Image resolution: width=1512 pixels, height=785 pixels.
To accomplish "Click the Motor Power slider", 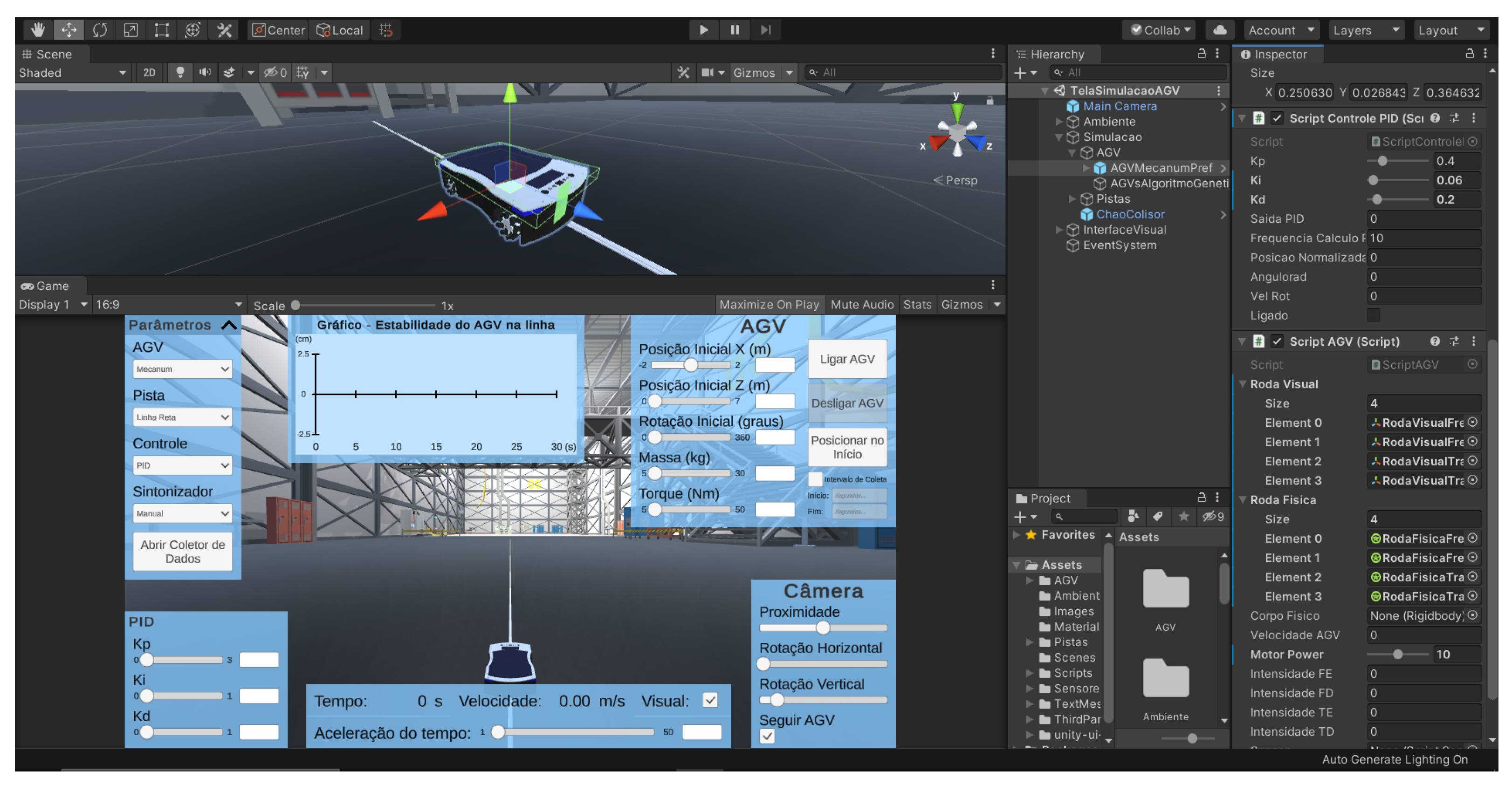I will pyautogui.click(x=1397, y=654).
